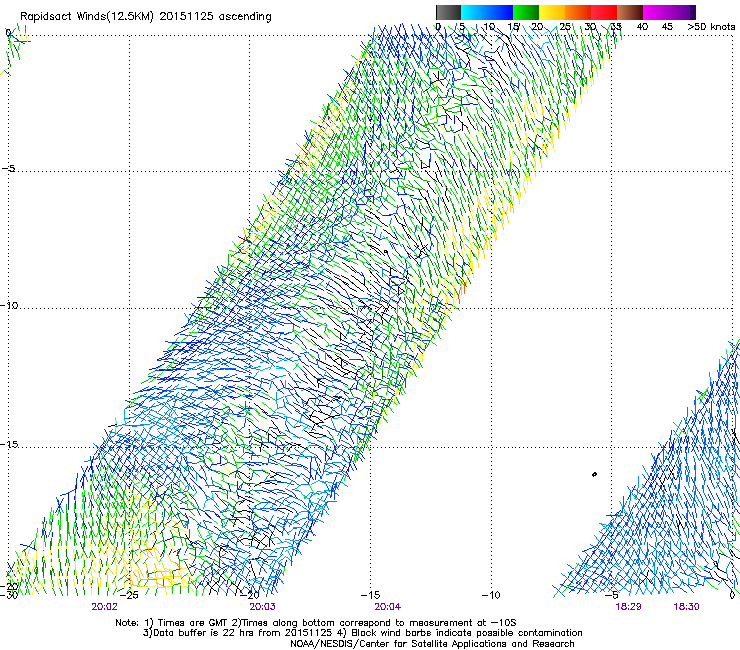The width and height of the screenshot is (740, 650).
Task: Click the brown 35-40 knots legend segment
Action: [630, 12]
